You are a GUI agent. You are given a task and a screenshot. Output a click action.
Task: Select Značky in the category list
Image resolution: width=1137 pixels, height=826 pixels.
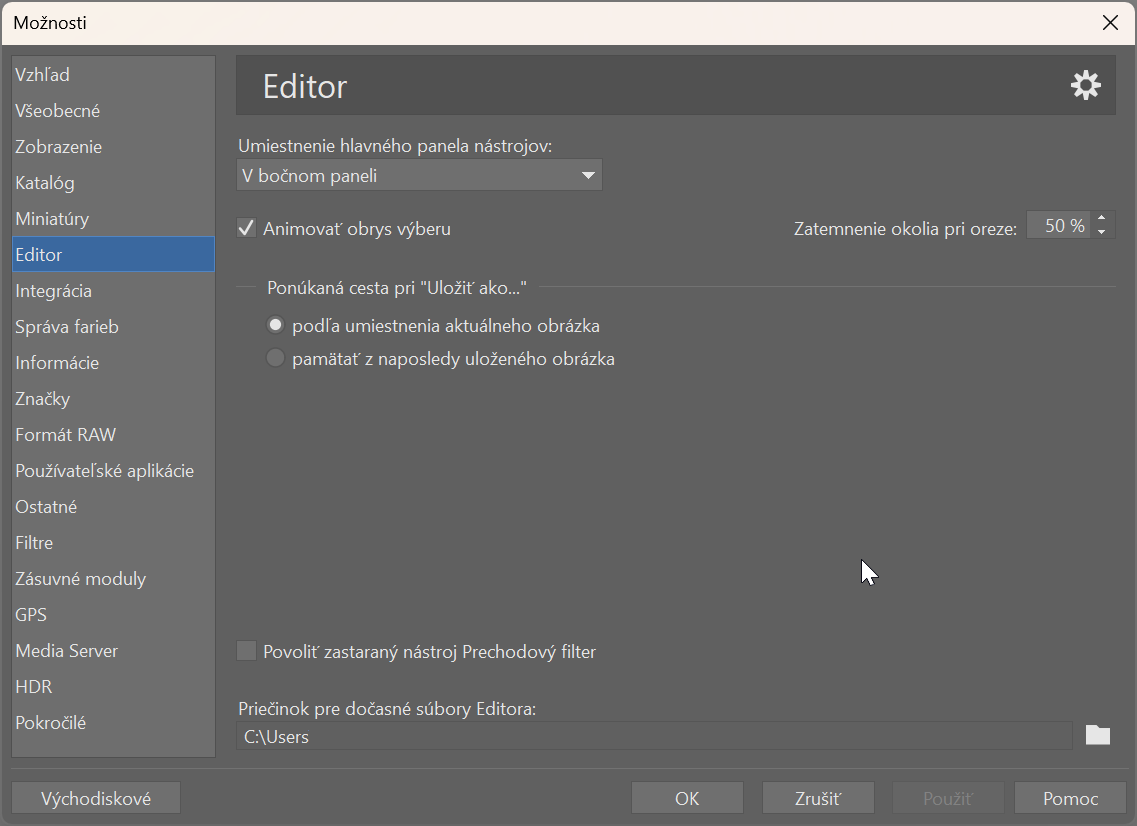(113, 399)
